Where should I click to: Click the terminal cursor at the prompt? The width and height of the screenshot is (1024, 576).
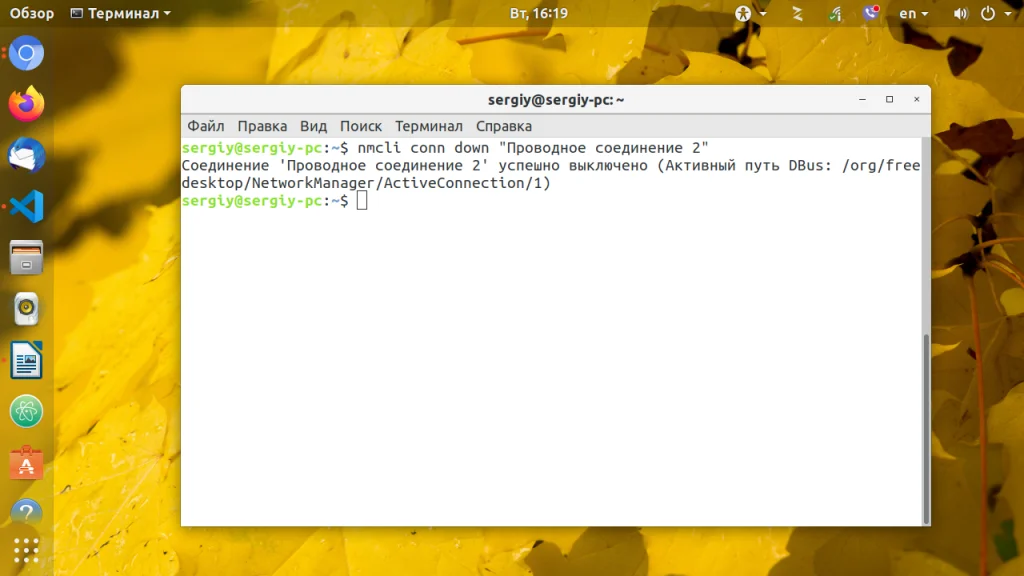click(362, 200)
